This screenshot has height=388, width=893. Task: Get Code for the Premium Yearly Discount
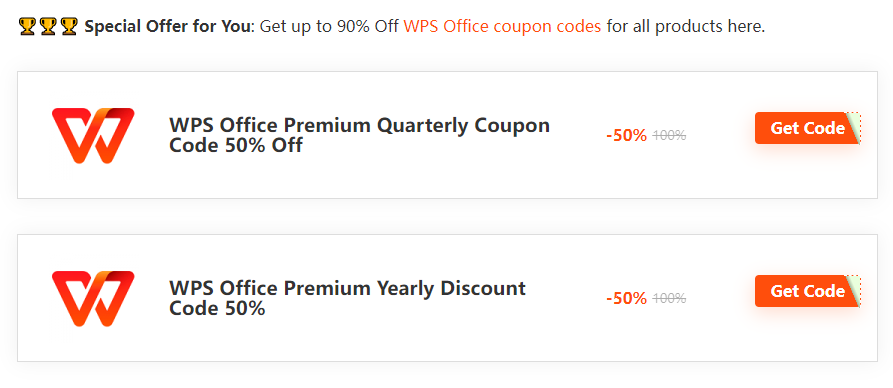point(807,291)
